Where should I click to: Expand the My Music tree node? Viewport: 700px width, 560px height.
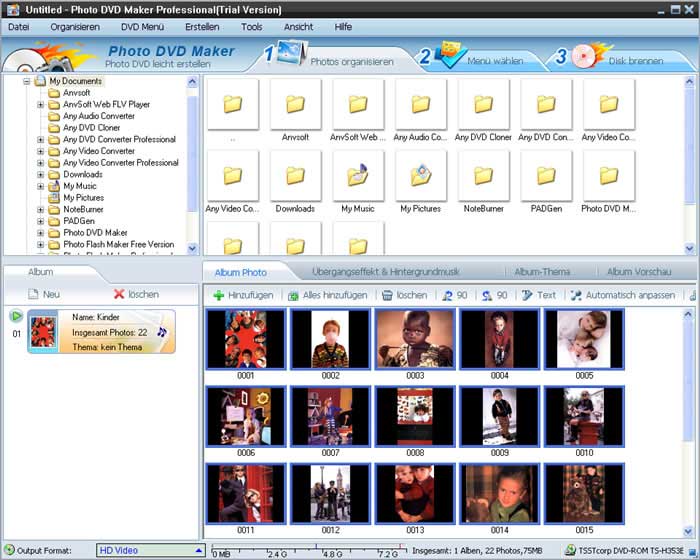40,186
